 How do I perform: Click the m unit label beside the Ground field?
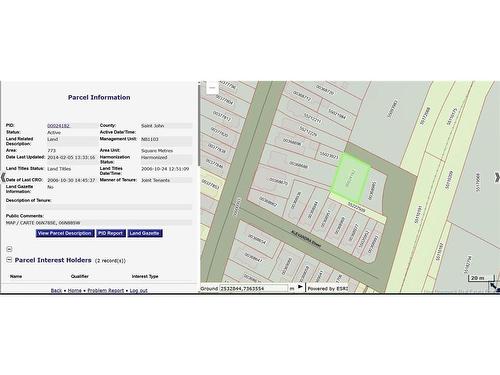tap(292, 289)
